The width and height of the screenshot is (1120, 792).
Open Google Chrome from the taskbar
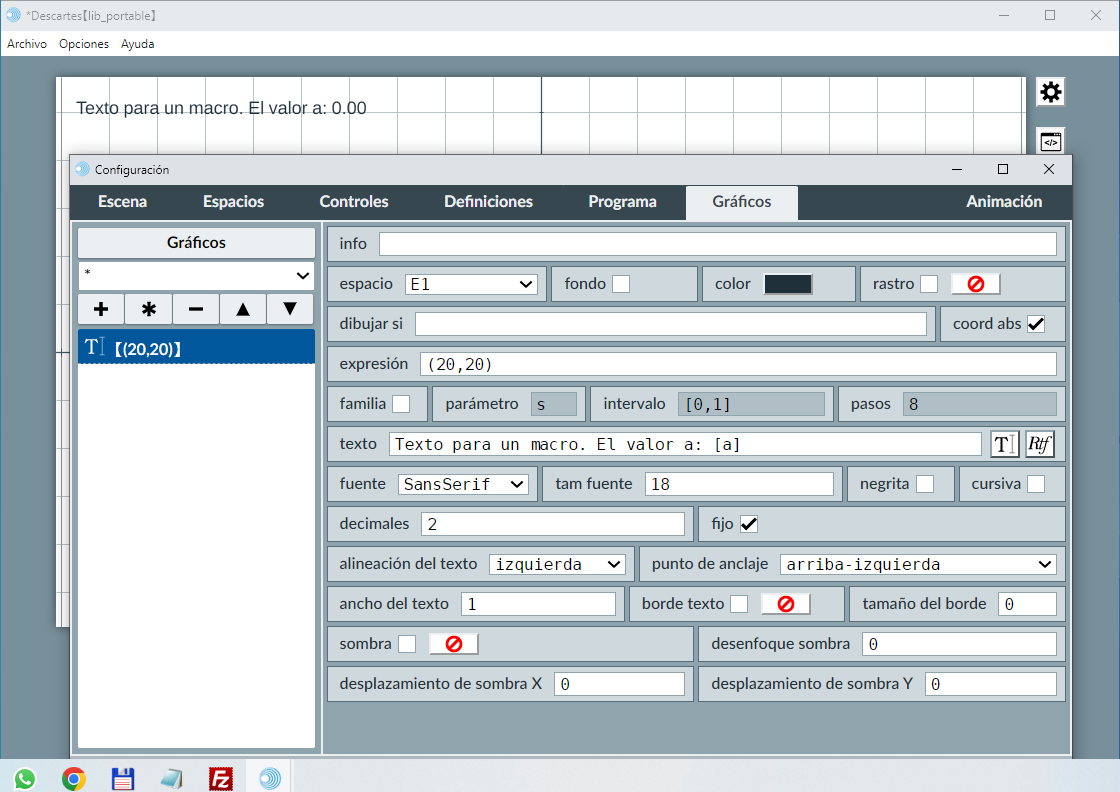click(73, 778)
